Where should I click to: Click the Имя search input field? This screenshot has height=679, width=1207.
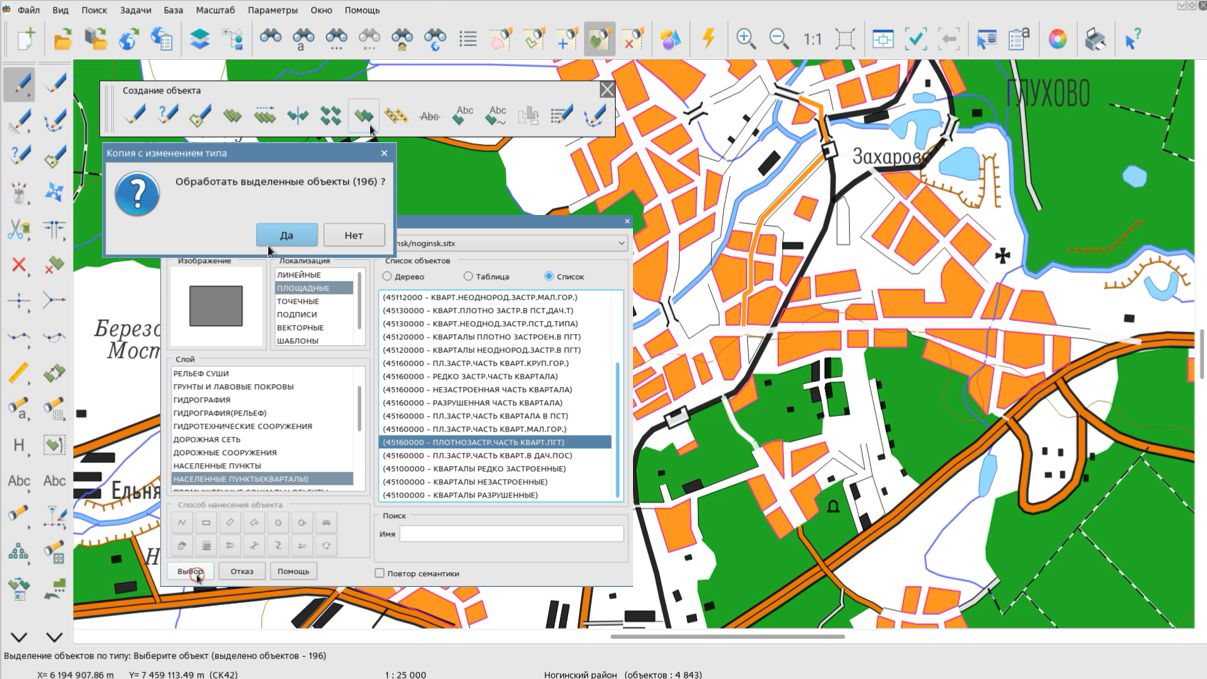click(511, 534)
